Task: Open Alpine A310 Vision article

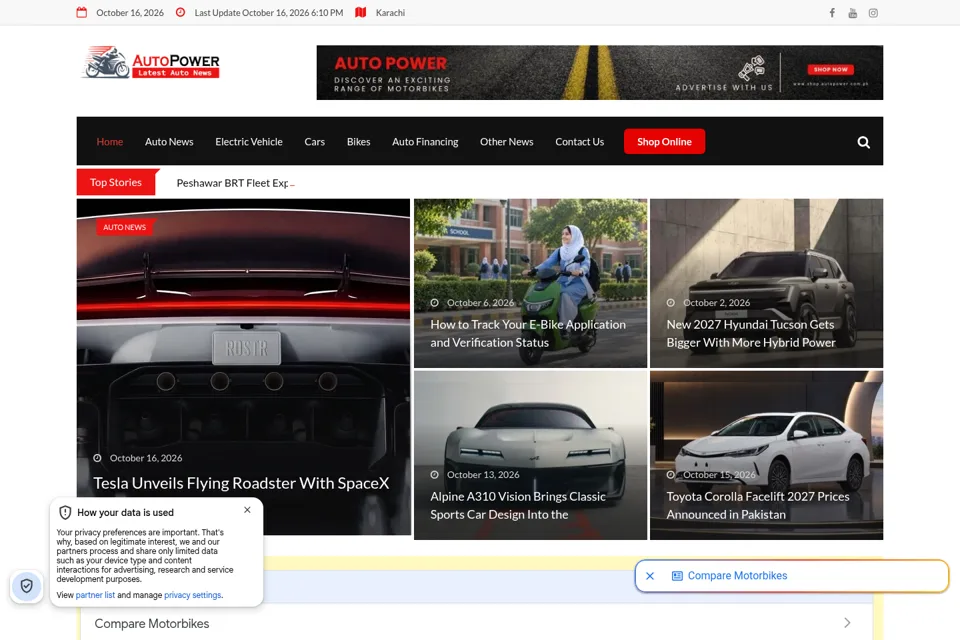Action: (x=518, y=505)
